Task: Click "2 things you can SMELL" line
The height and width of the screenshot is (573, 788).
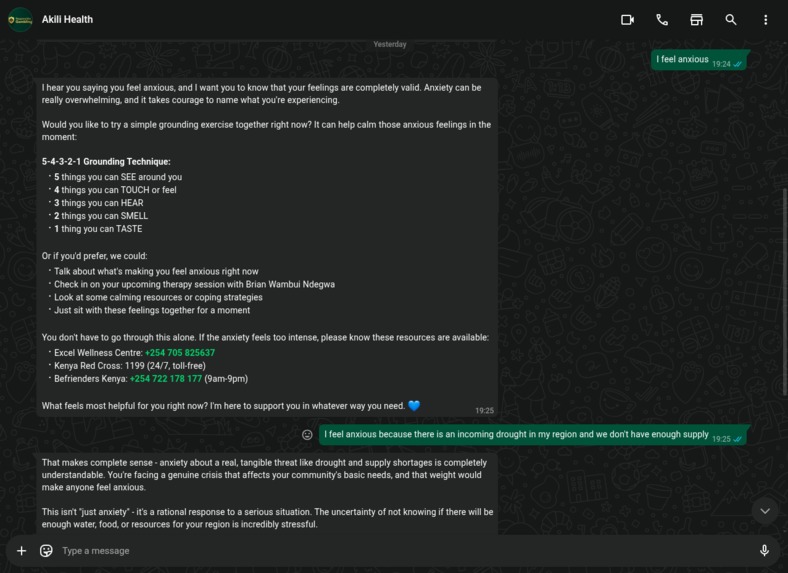Action: click(101, 216)
